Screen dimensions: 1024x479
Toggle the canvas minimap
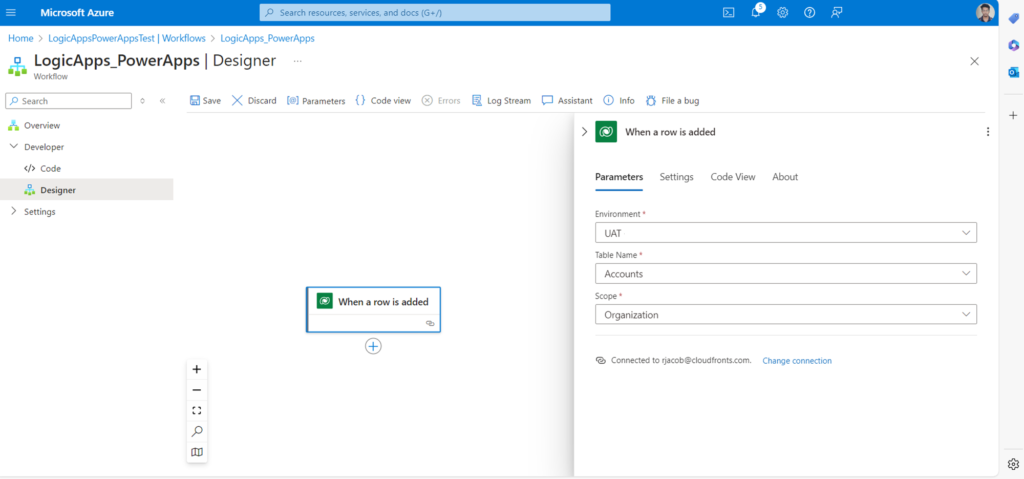coord(197,452)
